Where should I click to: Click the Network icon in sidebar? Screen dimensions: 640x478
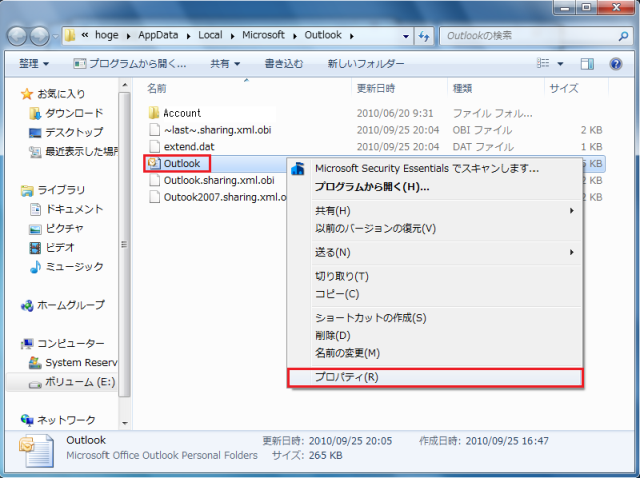point(27,420)
